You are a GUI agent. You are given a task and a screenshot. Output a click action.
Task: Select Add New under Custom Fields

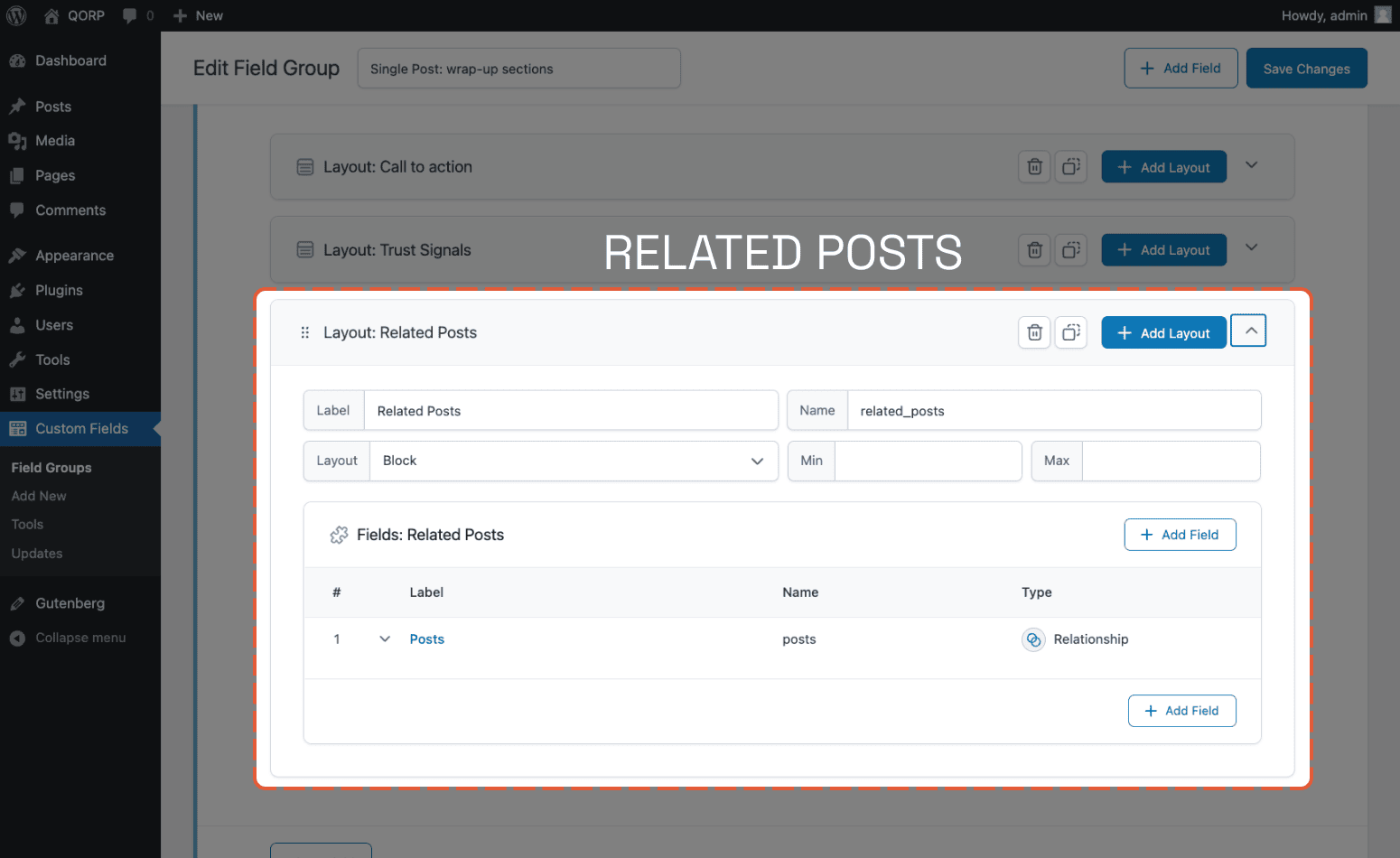[x=38, y=496]
